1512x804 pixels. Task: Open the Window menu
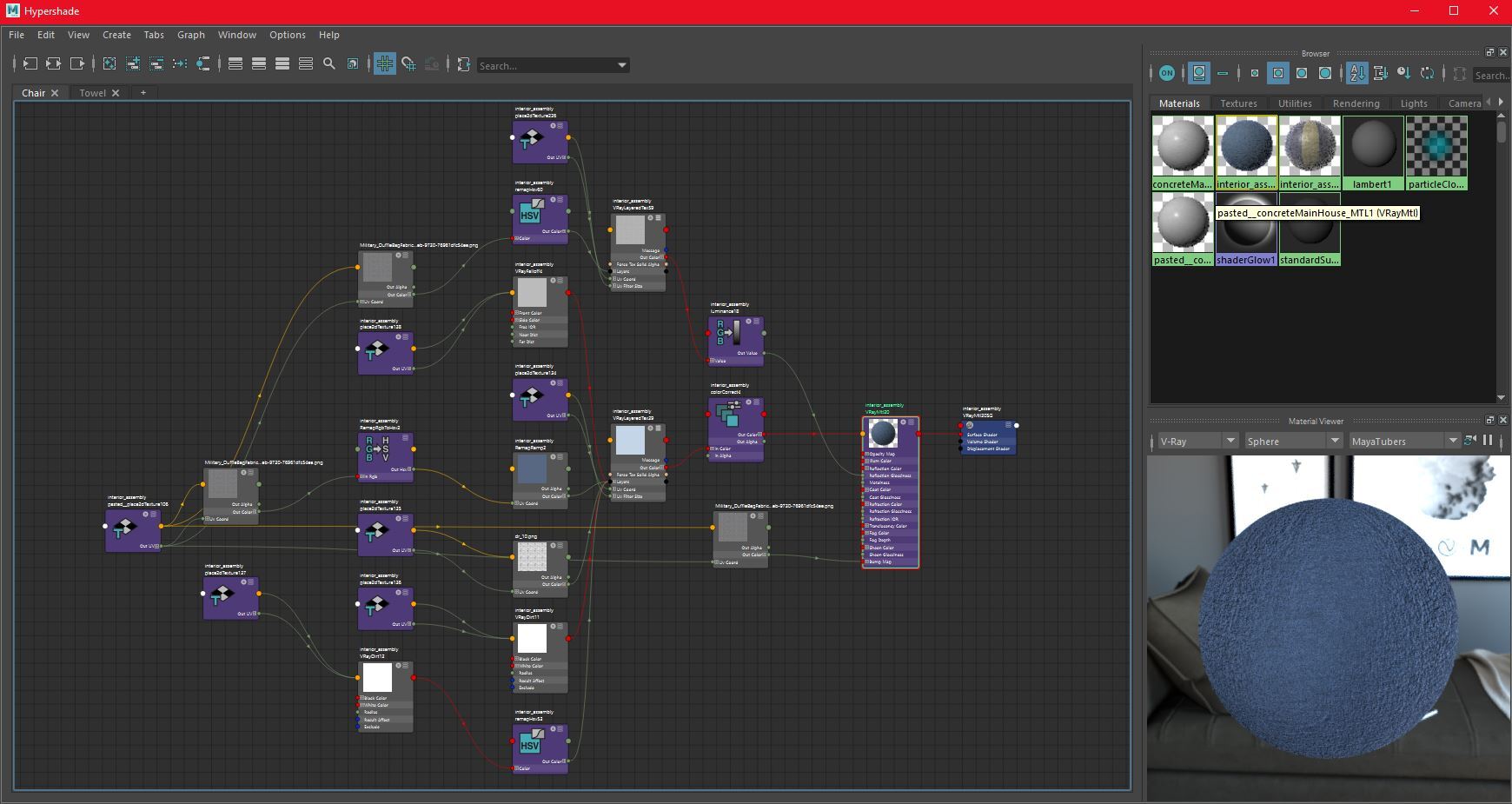[x=237, y=35]
